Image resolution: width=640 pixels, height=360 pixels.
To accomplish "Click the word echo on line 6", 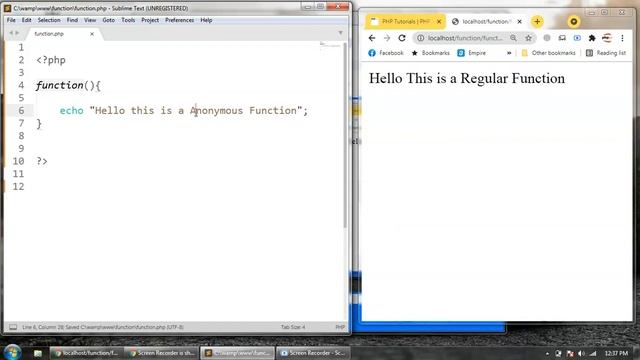I will pos(71,111).
